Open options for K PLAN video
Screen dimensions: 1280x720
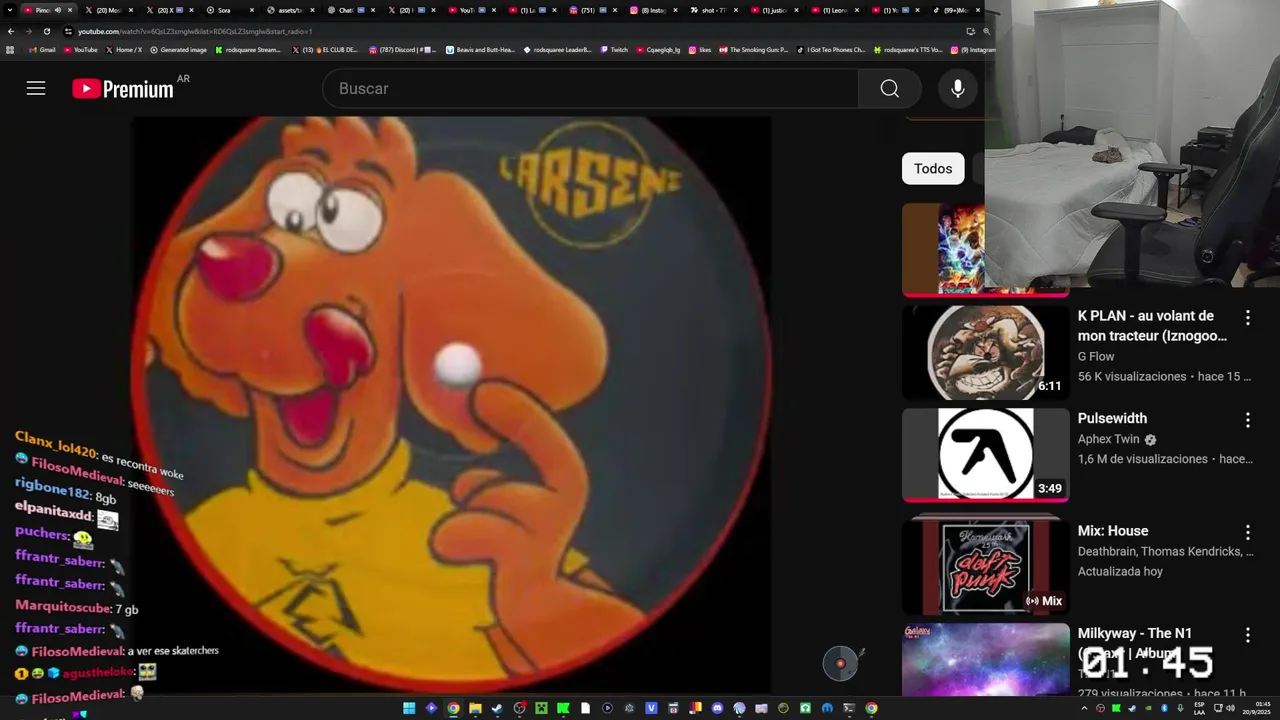pyautogui.click(x=1247, y=318)
